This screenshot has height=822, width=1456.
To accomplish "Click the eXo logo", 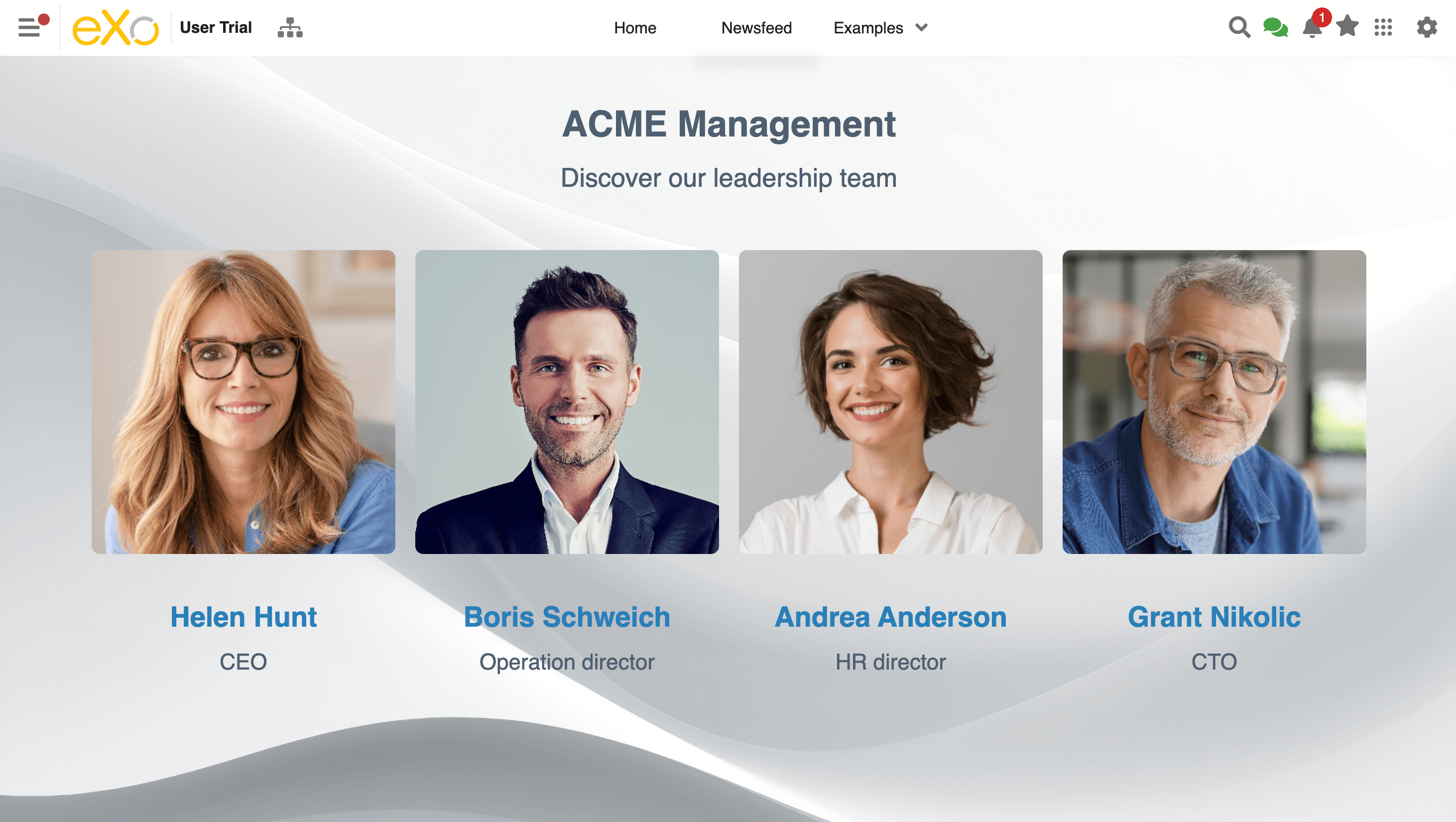I will coord(116,27).
